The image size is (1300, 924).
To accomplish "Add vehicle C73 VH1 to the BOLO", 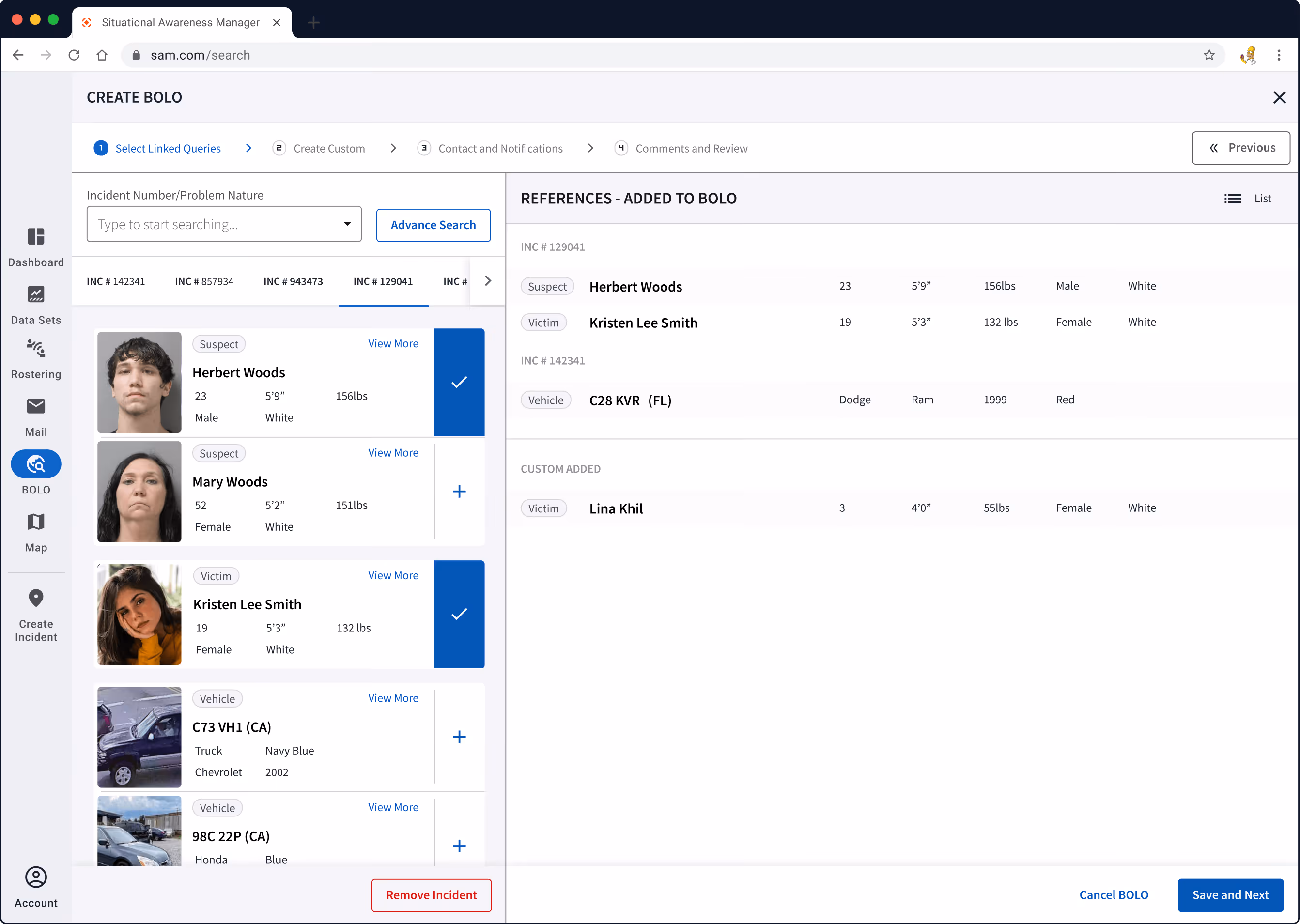I will click(459, 736).
